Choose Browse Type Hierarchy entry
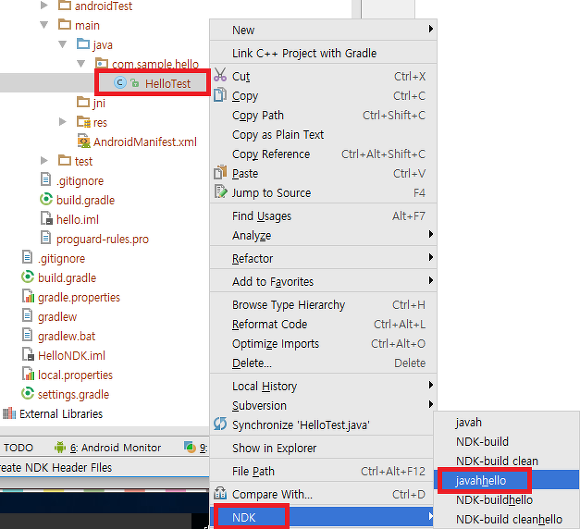 (x=323, y=304)
